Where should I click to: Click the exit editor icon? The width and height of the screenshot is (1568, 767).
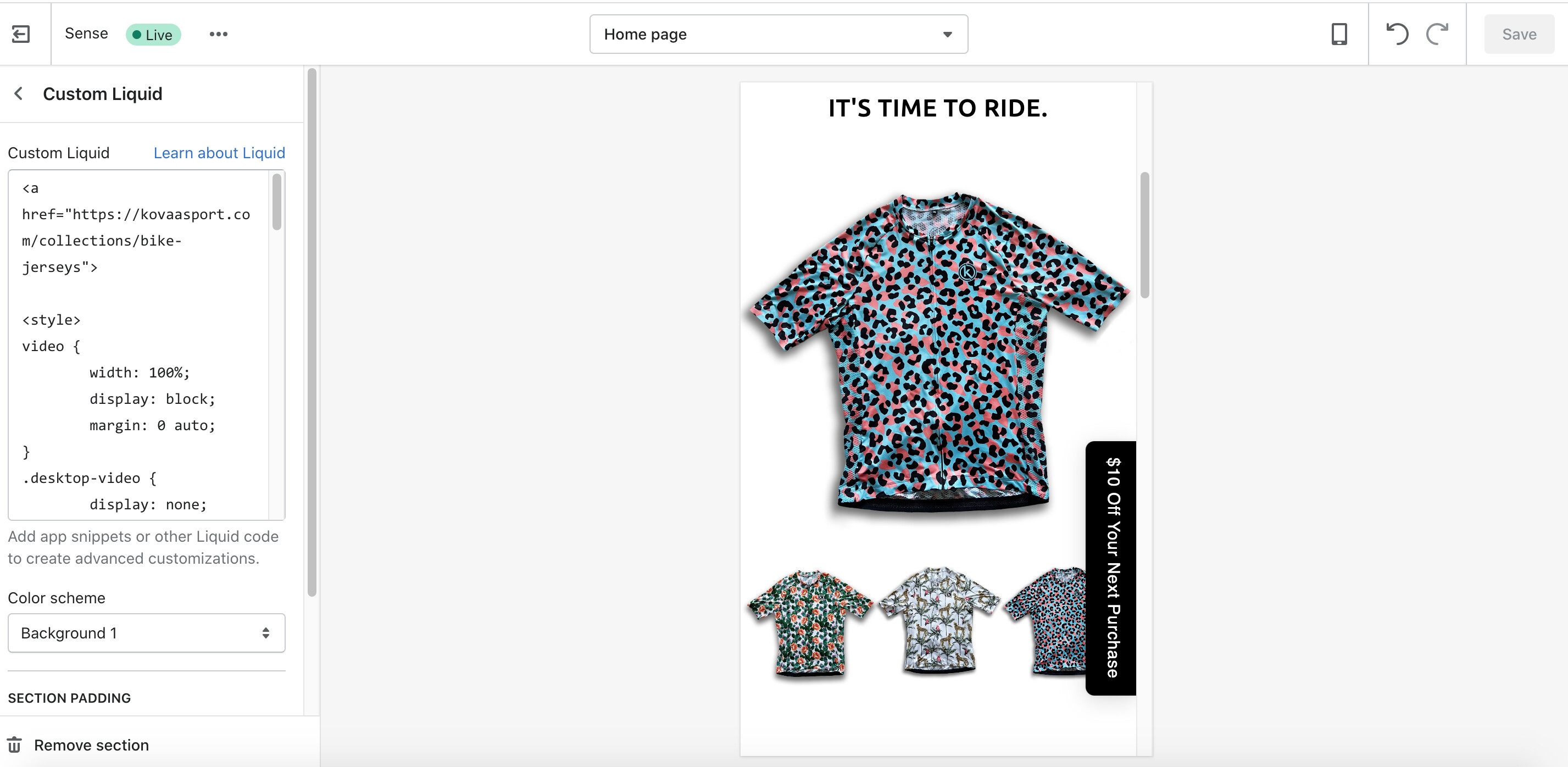click(x=21, y=34)
